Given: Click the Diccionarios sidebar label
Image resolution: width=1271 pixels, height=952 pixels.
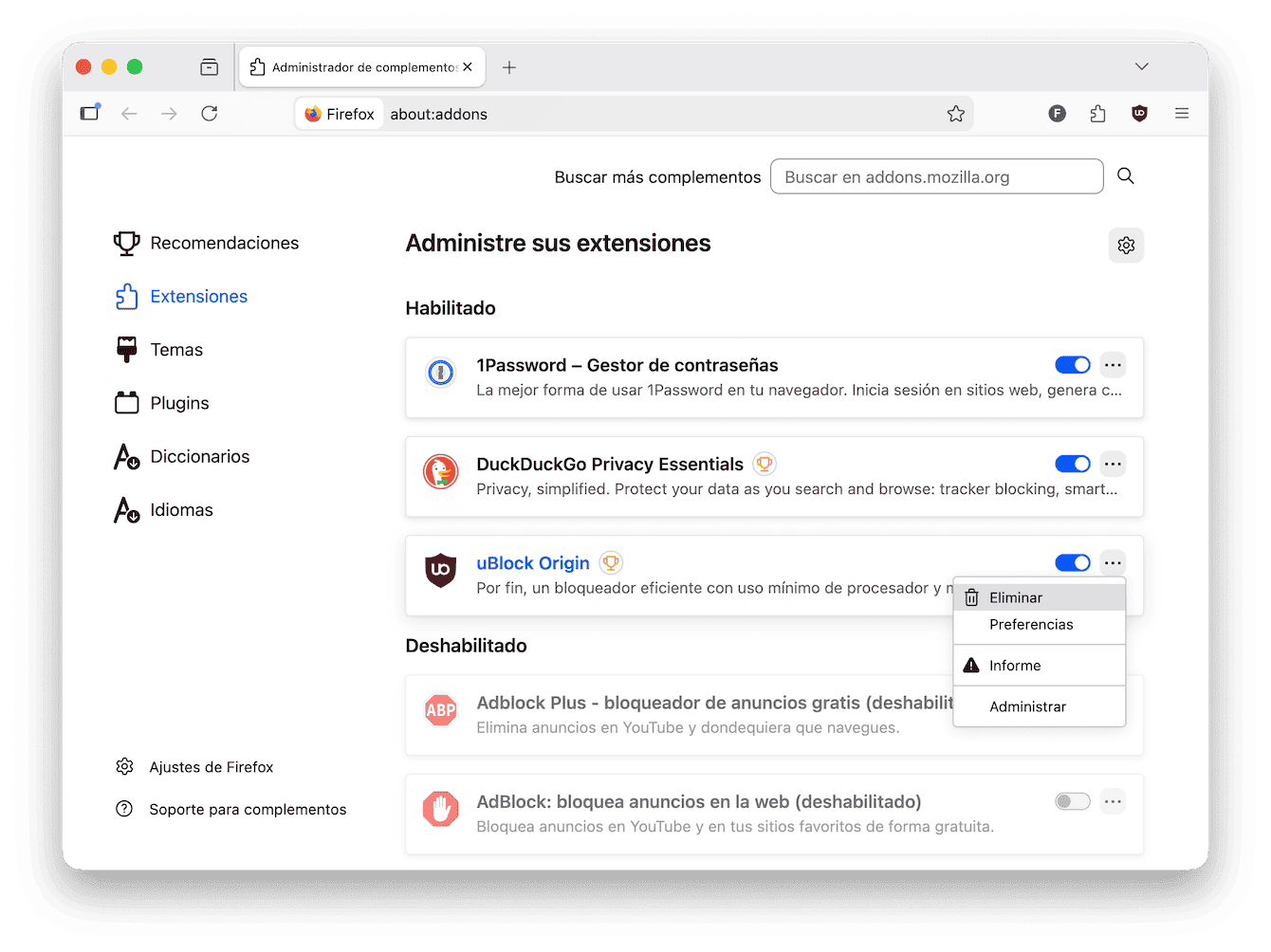Looking at the screenshot, I should point(200,456).
